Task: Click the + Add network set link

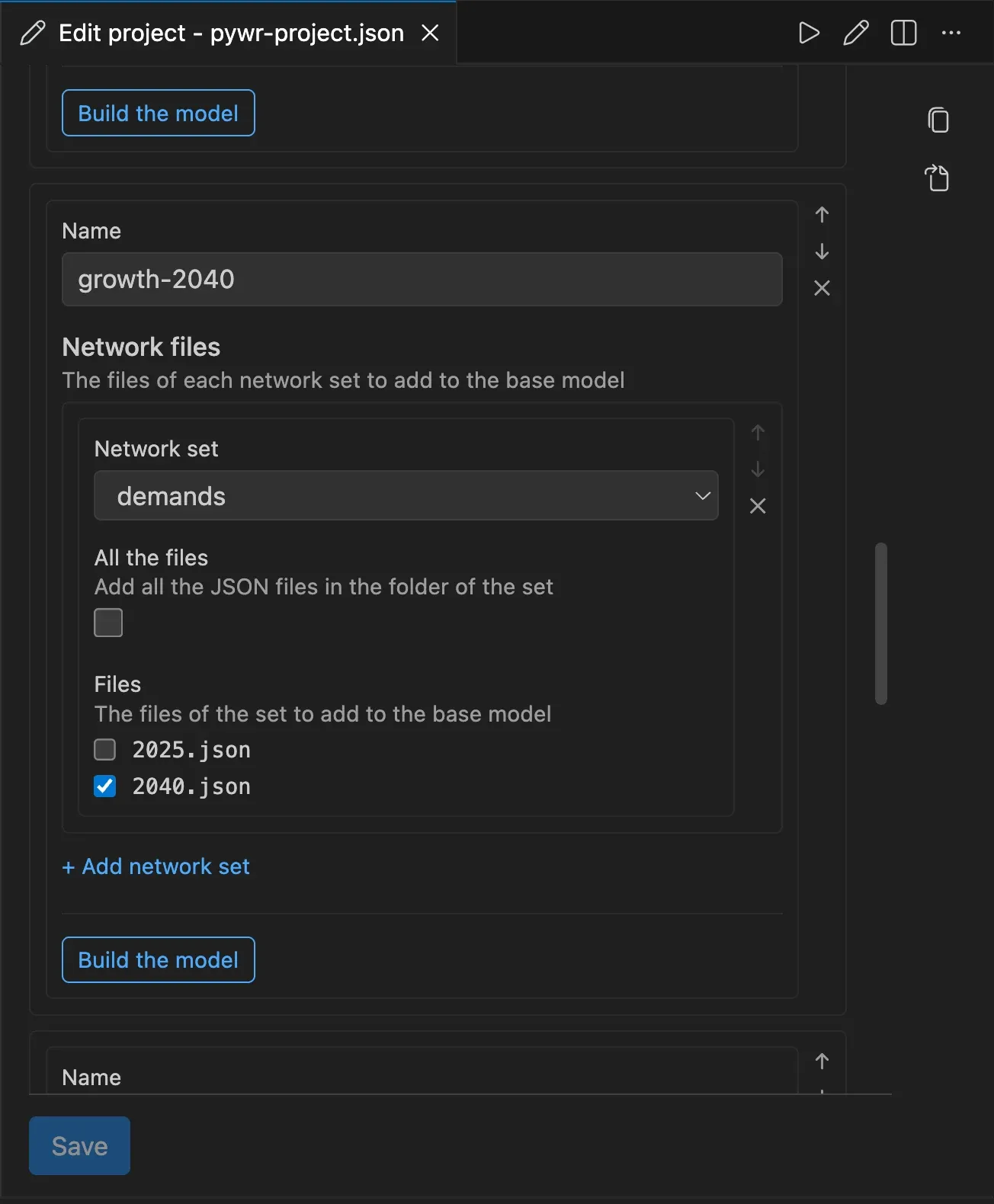Action: [156, 866]
